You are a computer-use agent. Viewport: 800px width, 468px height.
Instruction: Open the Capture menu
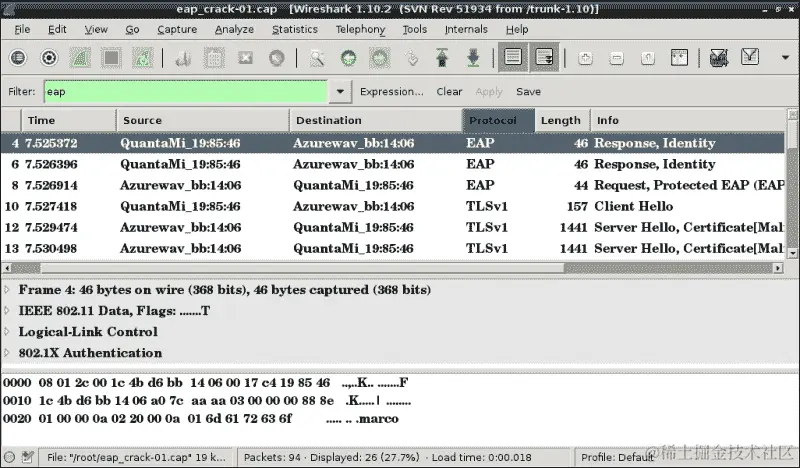tap(177, 30)
